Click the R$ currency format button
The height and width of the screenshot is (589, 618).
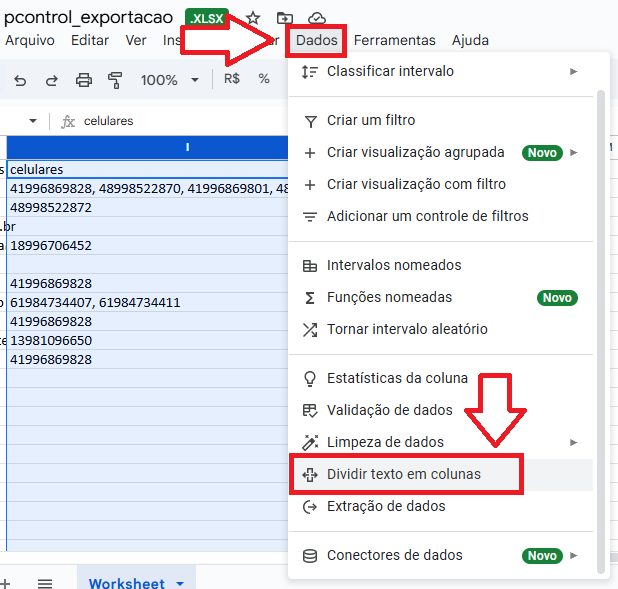[x=232, y=79]
